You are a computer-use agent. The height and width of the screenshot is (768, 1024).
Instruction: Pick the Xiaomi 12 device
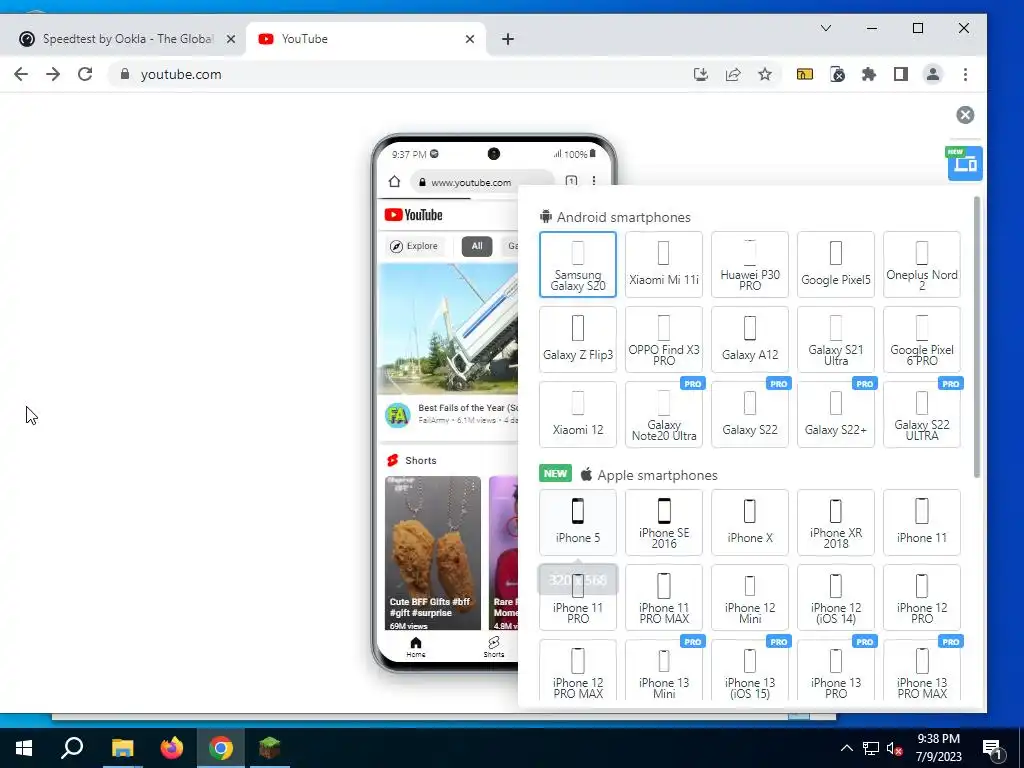pyautogui.click(x=578, y=415)
